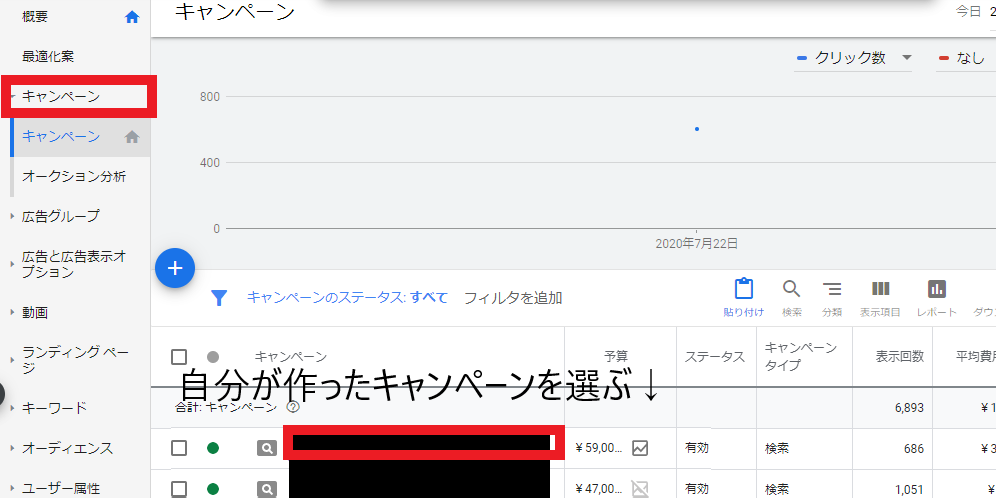
Task: Click search-type icon in ¥47,00 row
Action: pyautogui.click(x=267, y=489)
